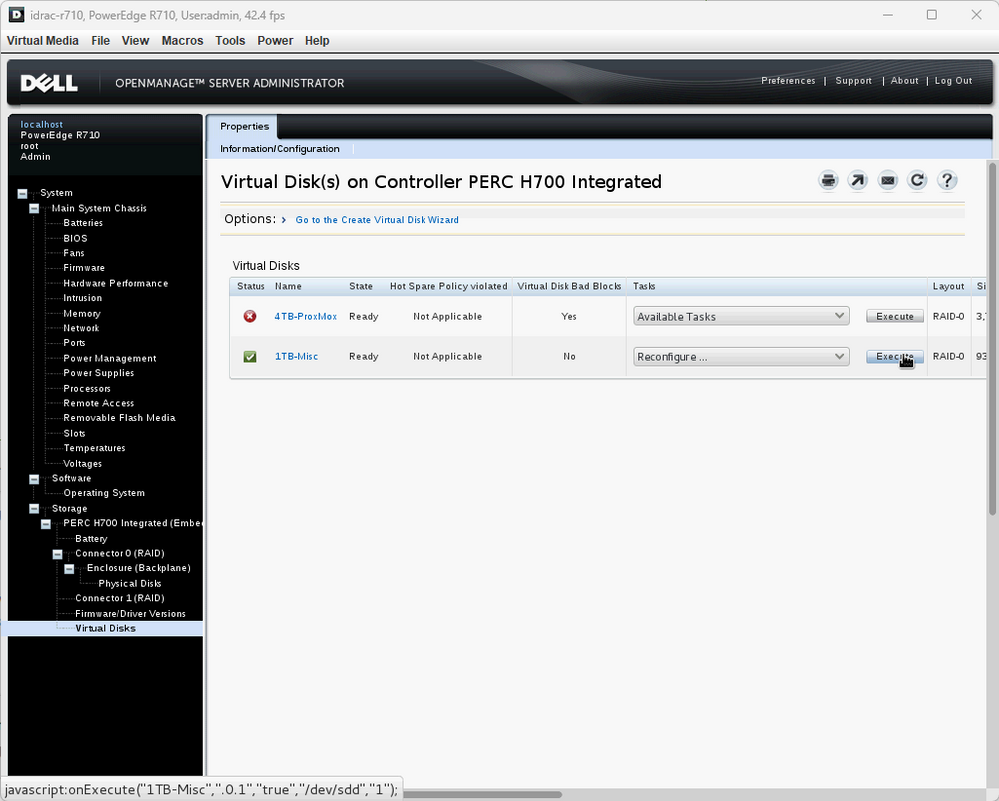
Task: Click Execute for the 1TB-Misc disk
Action: [895, 356]
